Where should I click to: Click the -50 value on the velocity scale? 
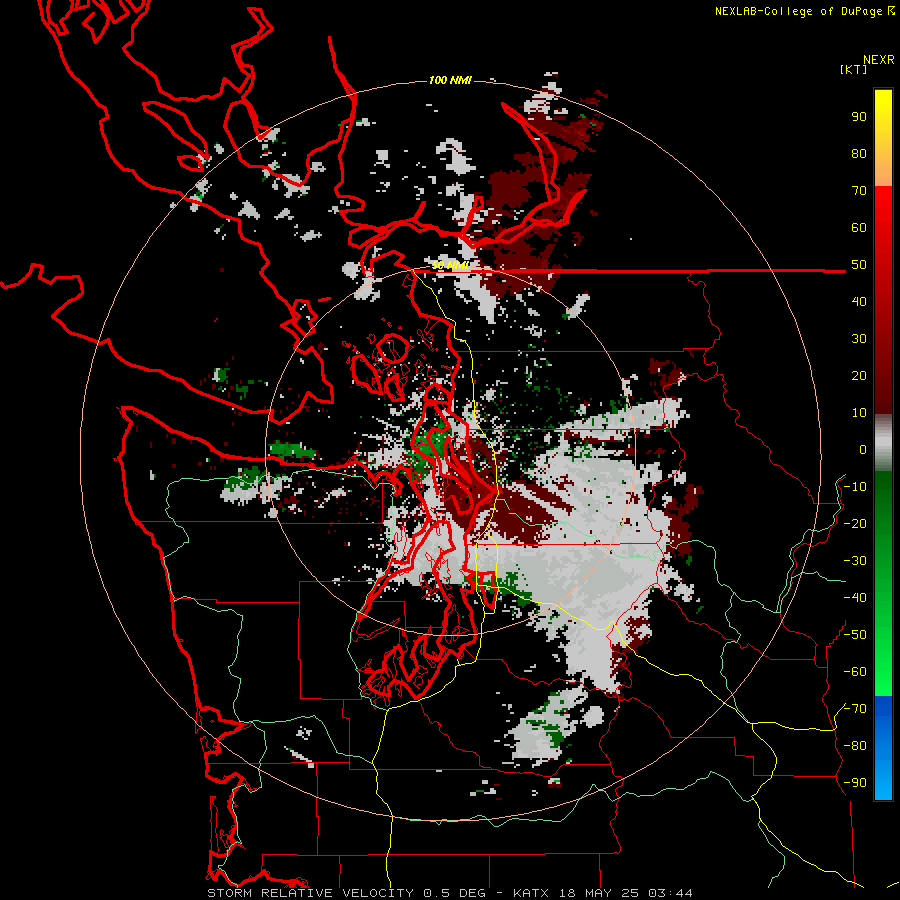click(855, 635)
